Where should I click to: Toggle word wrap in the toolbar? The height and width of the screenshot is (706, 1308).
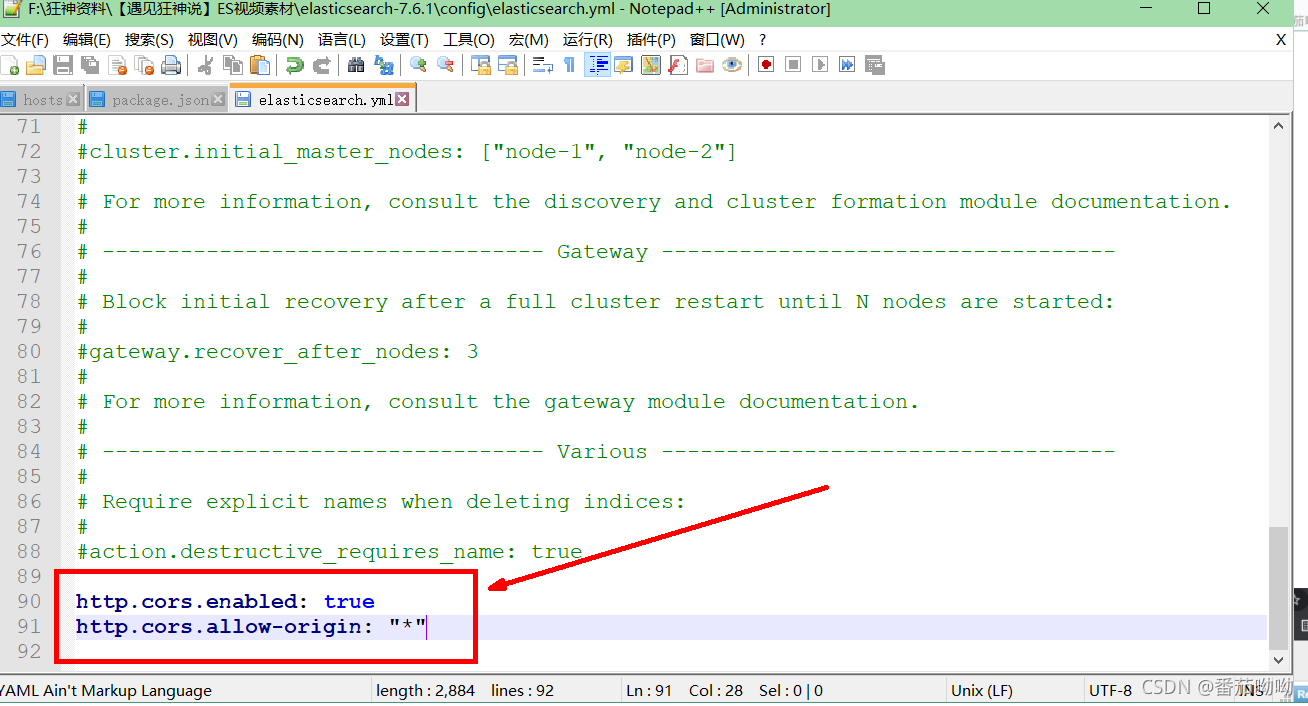click(x=543, y=66)
